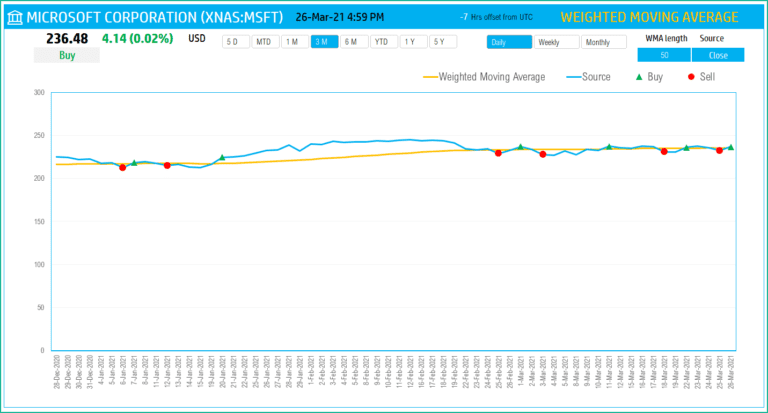768x413 pixels.
Task: Switch to the Daily interval tab
Action: 509,42
